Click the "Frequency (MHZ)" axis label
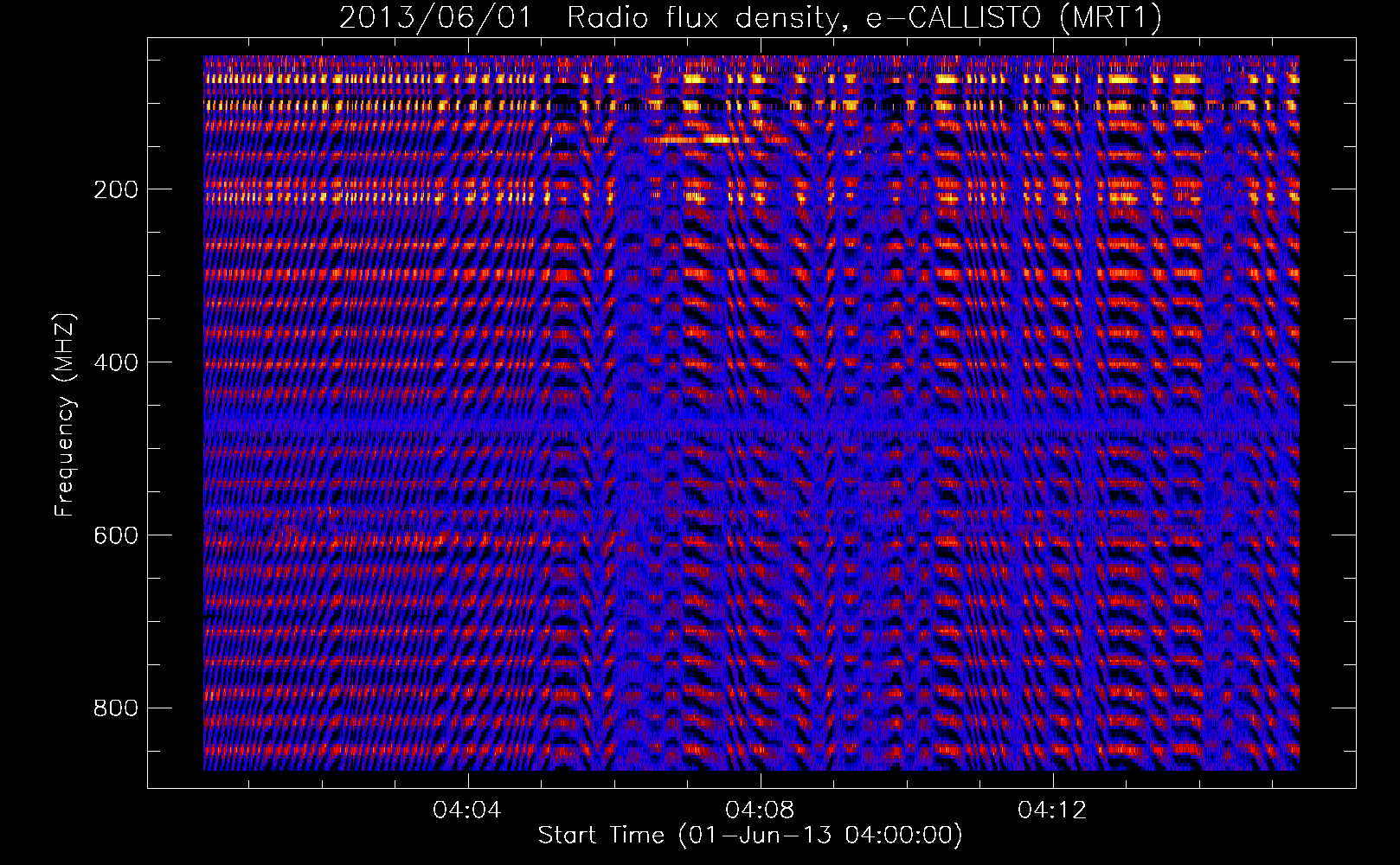The height and width of the screenshot is (865, 1400). click(65, 414)
